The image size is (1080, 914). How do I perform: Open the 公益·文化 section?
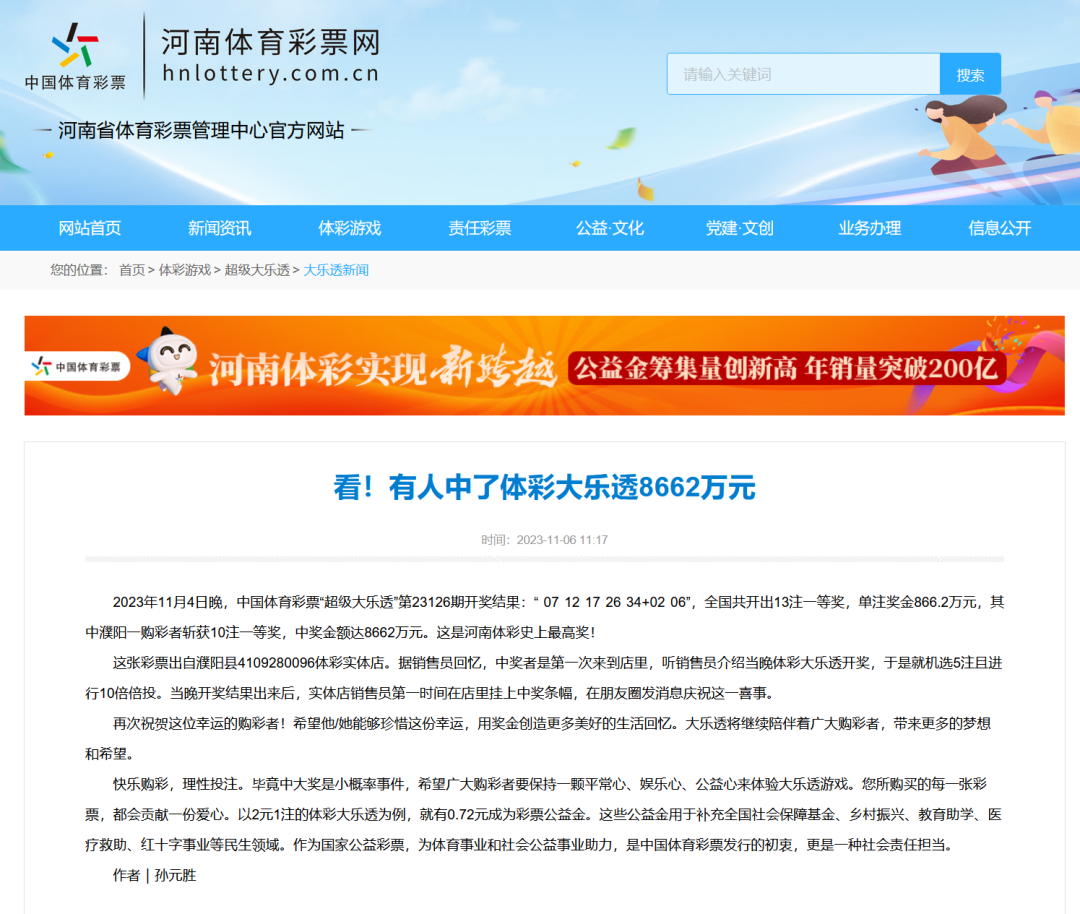(x=609, y=228)
